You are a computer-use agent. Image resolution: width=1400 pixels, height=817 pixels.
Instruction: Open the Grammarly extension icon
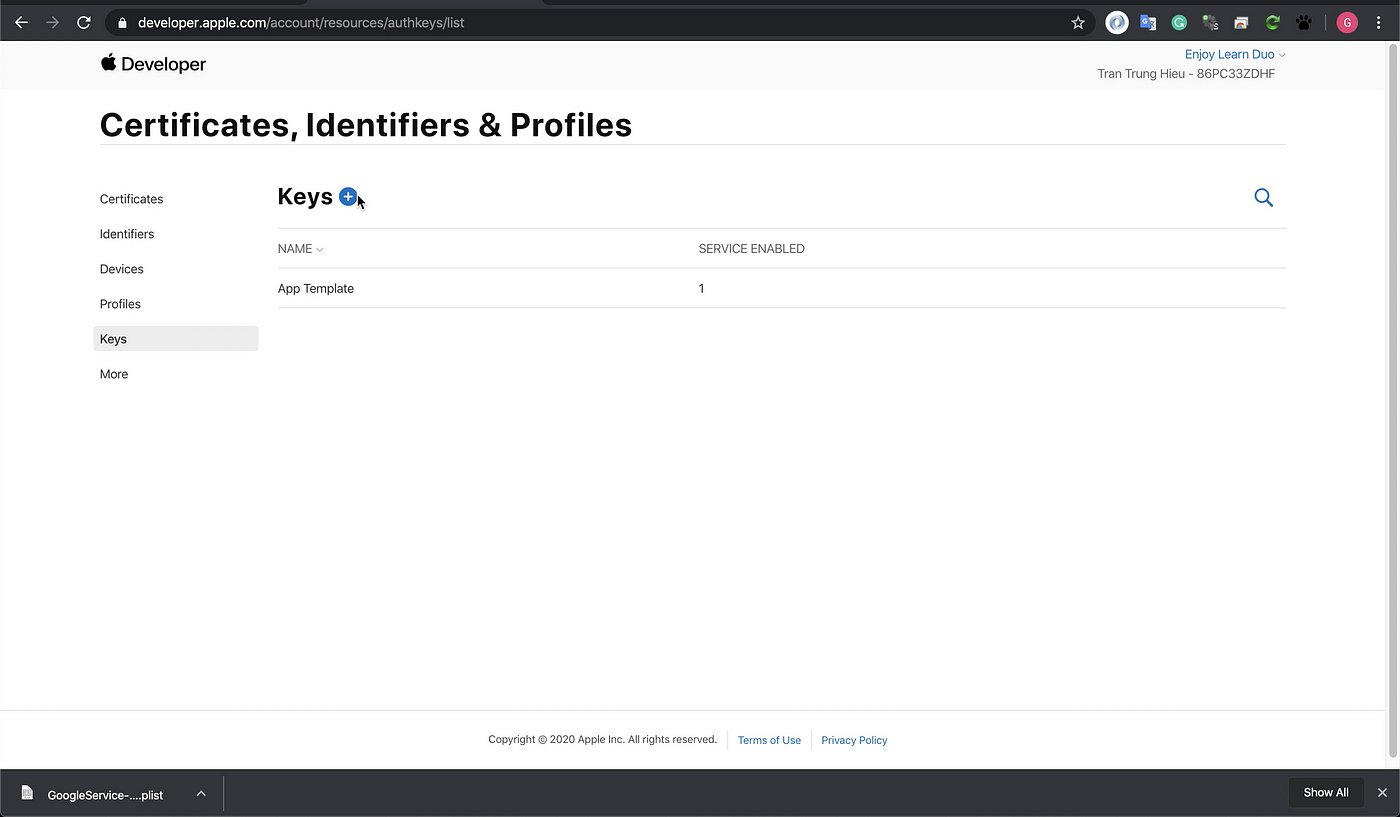click(1179, 22)
